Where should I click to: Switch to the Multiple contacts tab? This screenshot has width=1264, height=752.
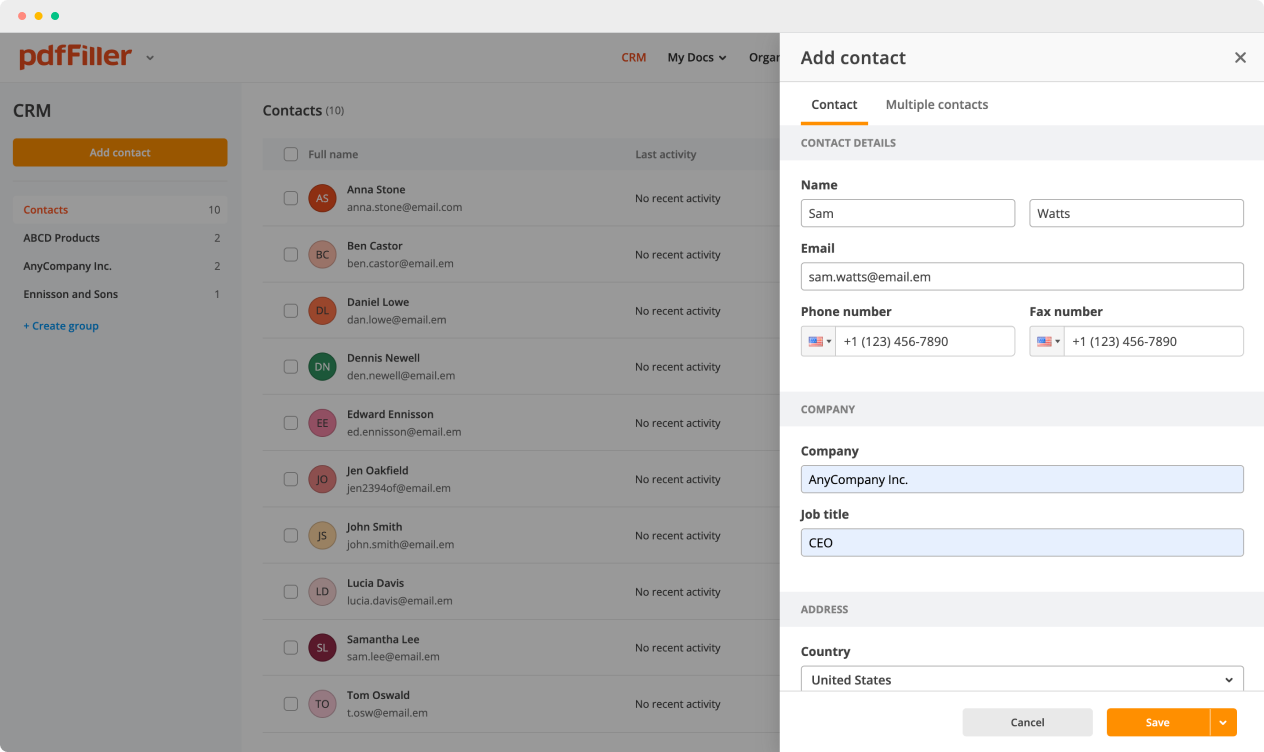coord(937,104)
